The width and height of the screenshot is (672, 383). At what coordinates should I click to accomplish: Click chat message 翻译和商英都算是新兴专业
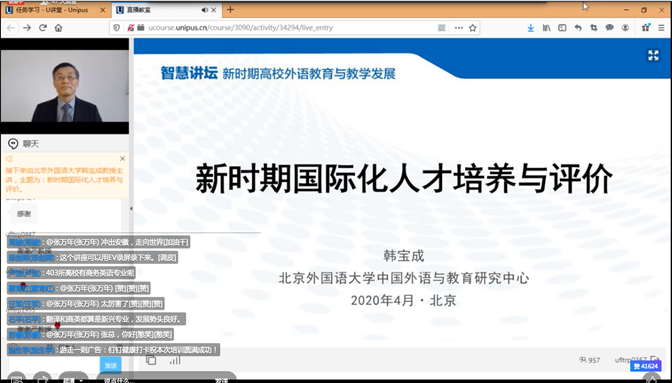coord(96,319)
